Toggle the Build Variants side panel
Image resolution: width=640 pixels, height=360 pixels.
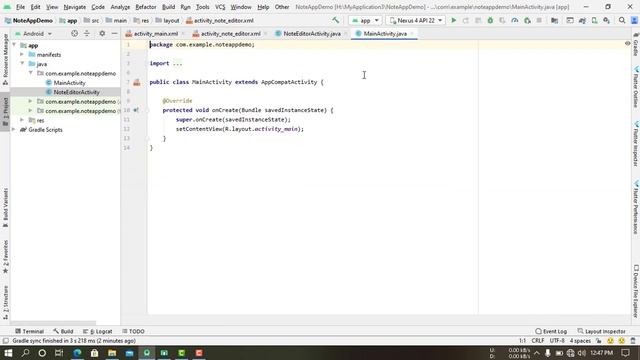click(5, 207)
